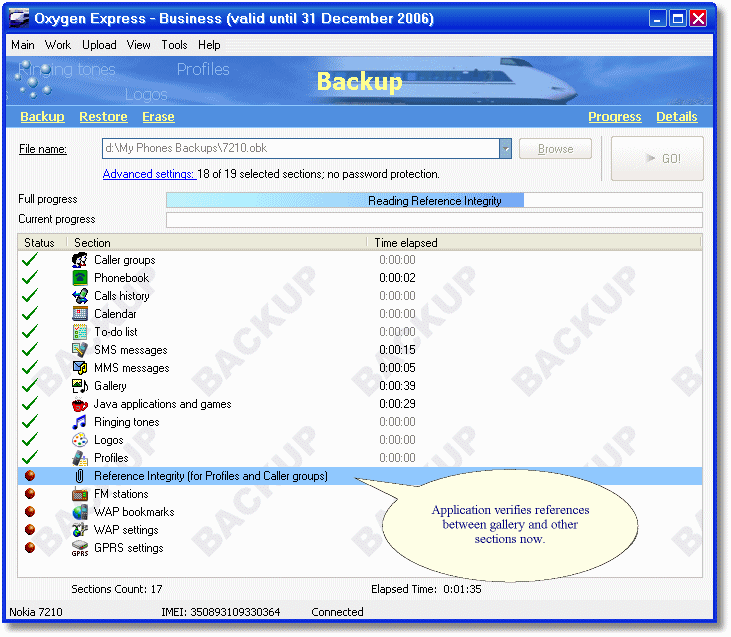
Task: Maximize the Oxygen Express window
Action: click(x=678, y=19)
